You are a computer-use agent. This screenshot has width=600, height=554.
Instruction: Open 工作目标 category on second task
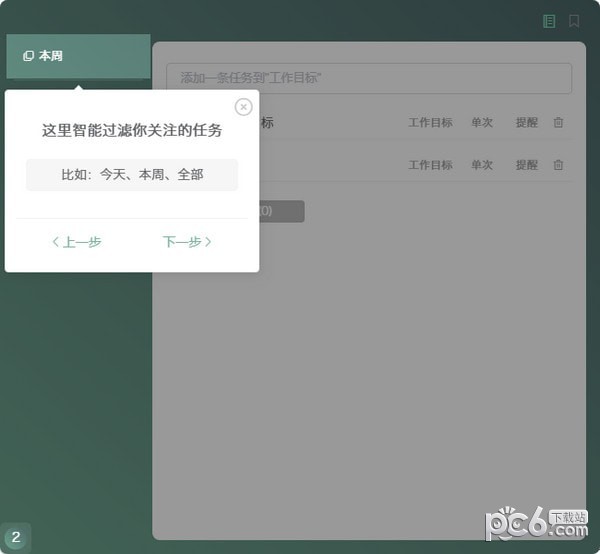[430, 165]
